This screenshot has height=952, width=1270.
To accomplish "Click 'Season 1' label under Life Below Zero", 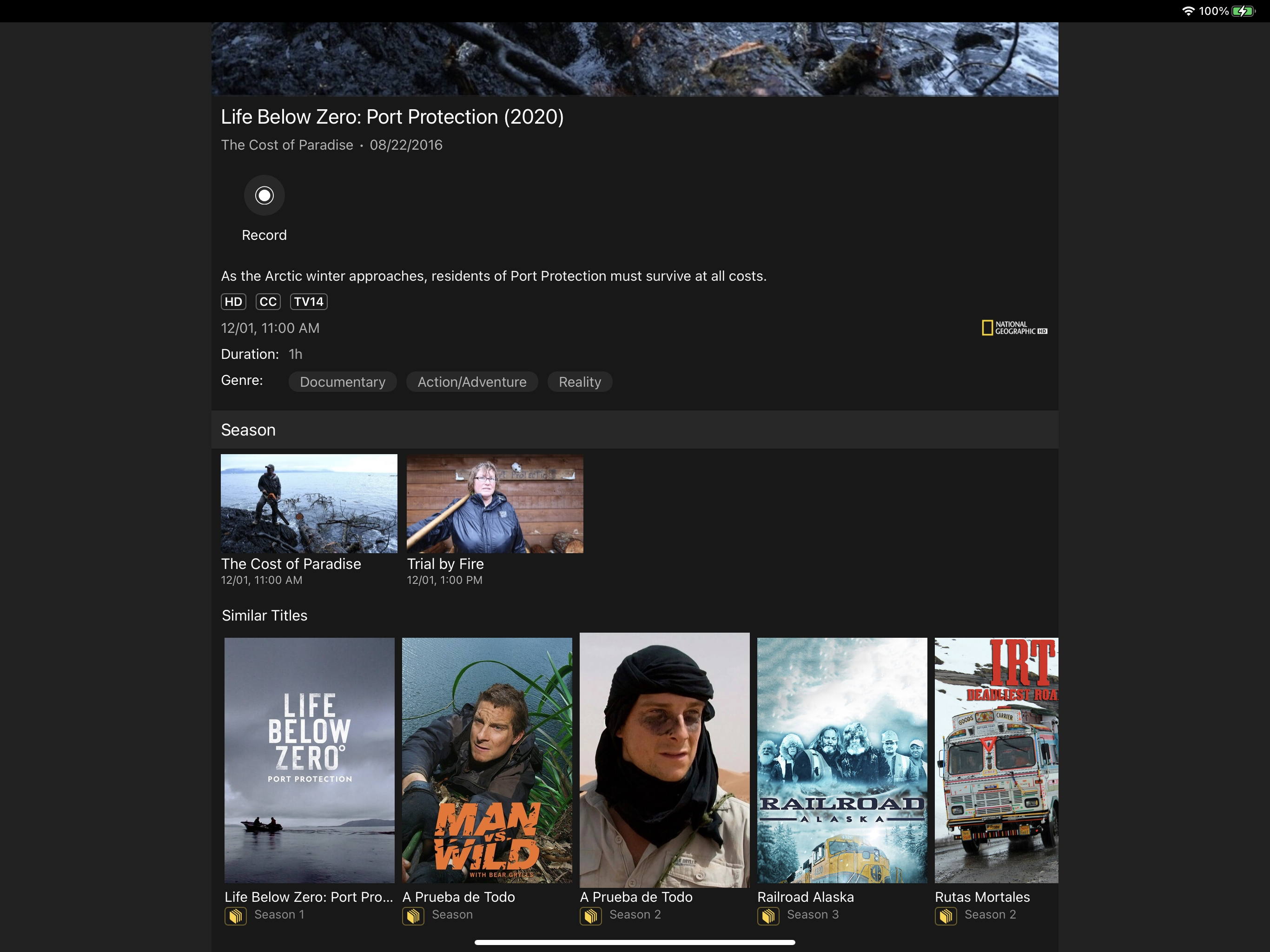I will point(279,915).
